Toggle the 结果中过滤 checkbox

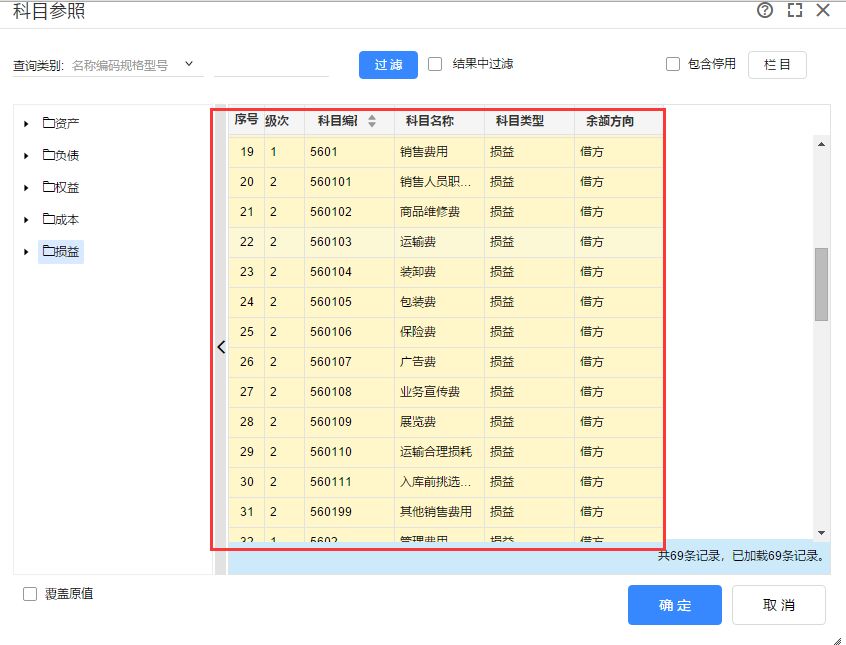435,64
